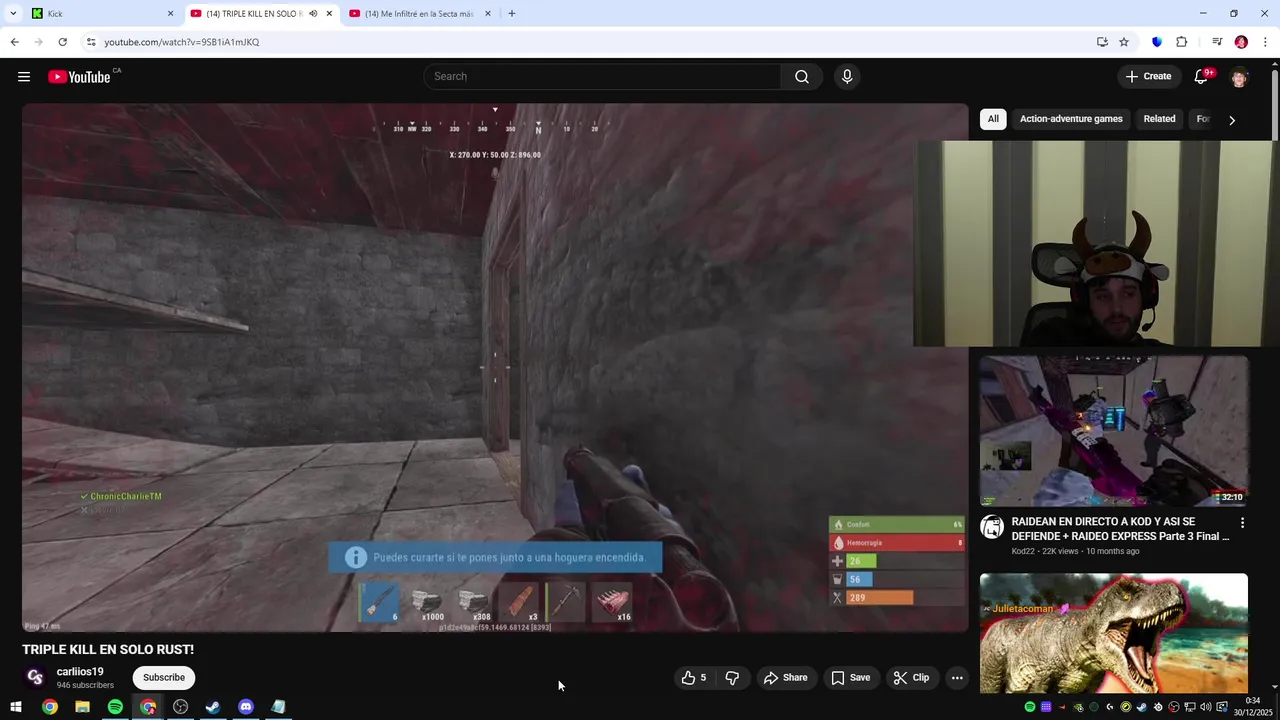Open the YouTube account avatar menu
Viewport: 1280px width, 720px height.
pyautogui.click(x=1239, y=77)
